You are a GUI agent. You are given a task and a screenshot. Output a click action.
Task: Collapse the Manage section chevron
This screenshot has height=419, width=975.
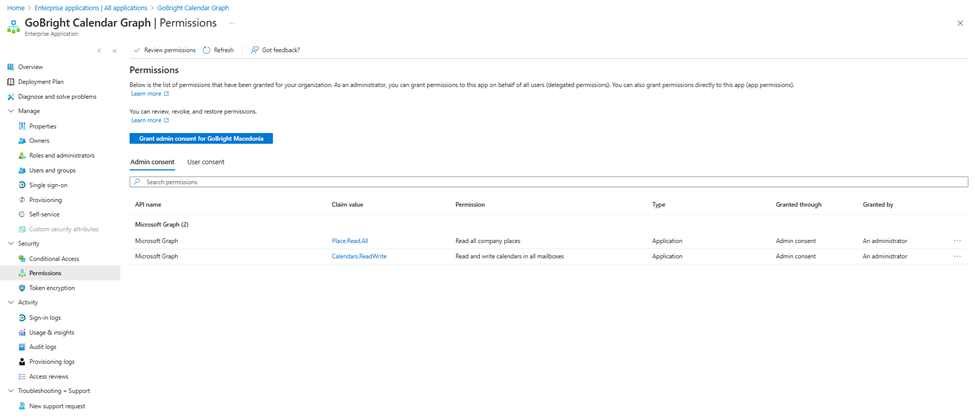(11, 111)
